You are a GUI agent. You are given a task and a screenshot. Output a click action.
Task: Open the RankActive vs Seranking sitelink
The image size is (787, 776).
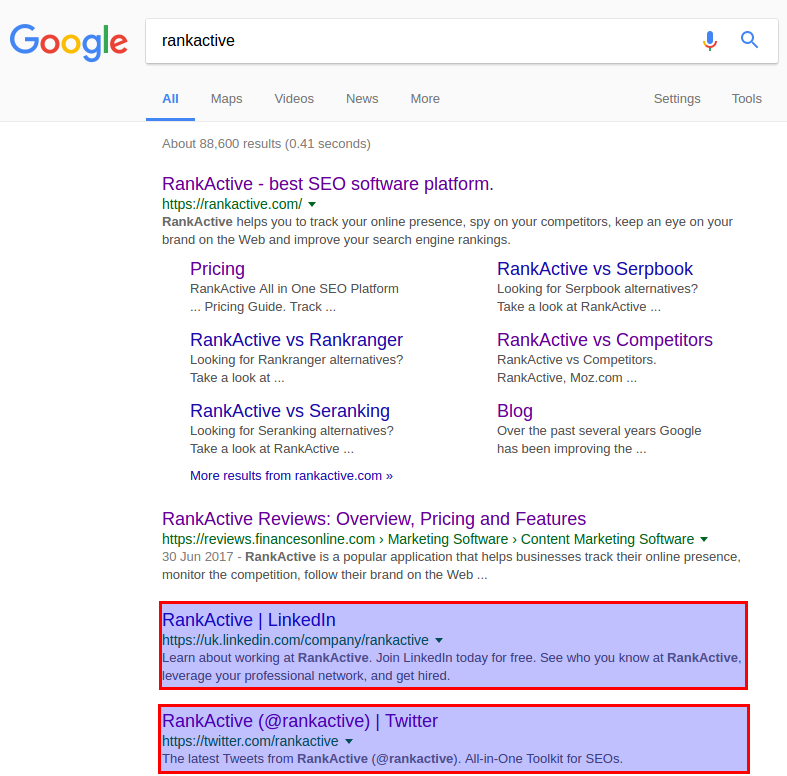pos(290,411)
